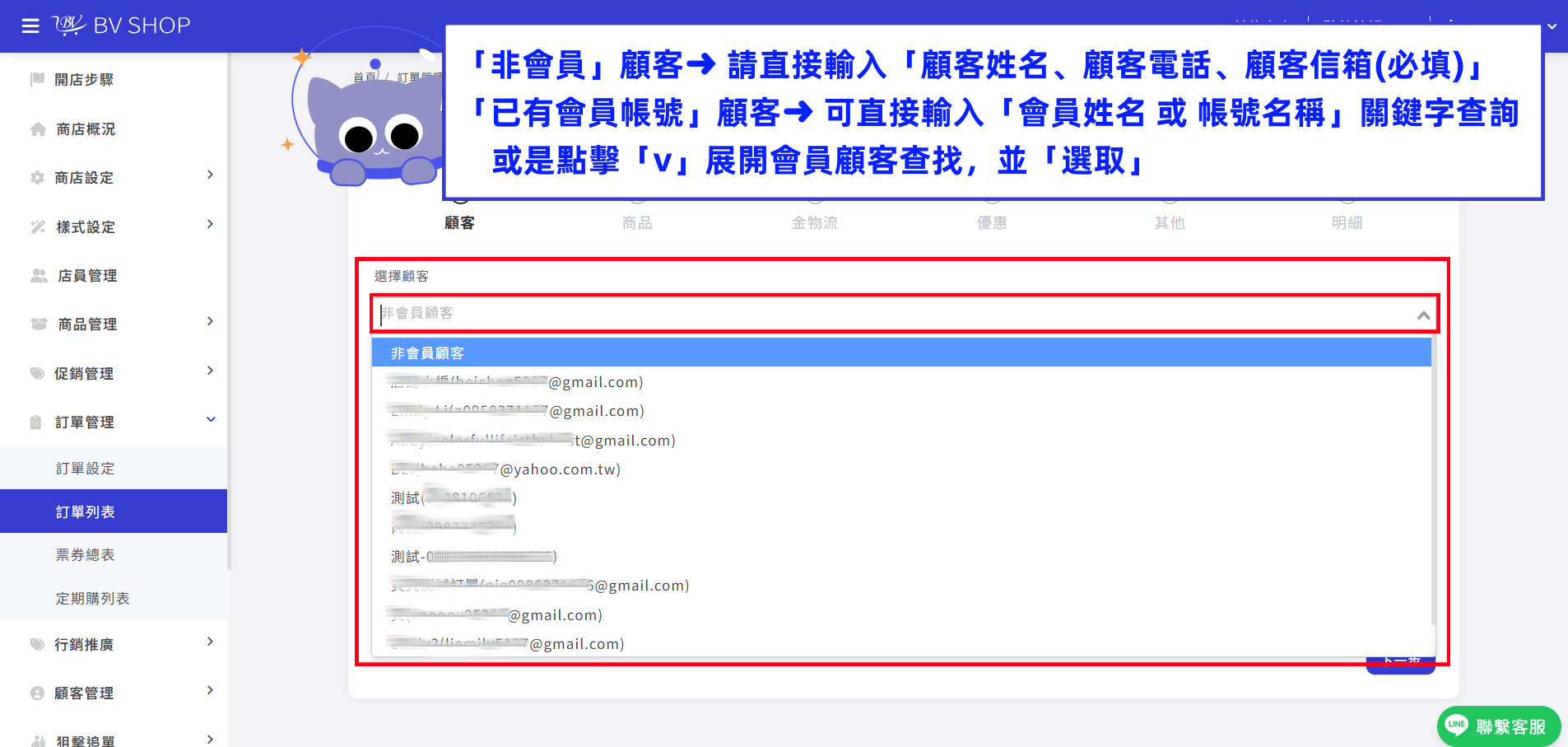Go to the 優惠 step tab
Viewport: 1568px width, 747px height.
click(992, 222)
